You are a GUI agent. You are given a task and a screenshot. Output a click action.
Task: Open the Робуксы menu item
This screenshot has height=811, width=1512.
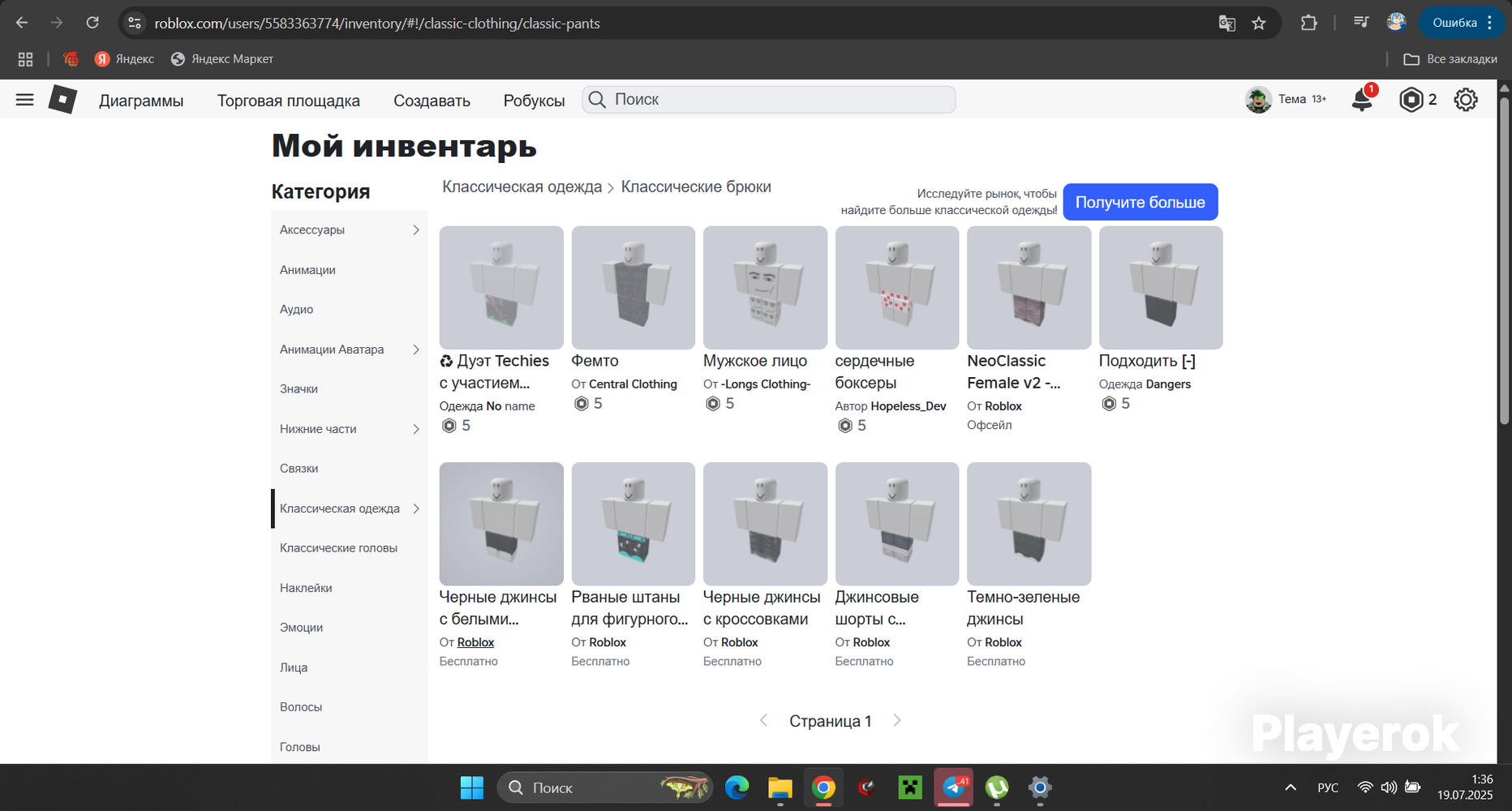[534, 101]
